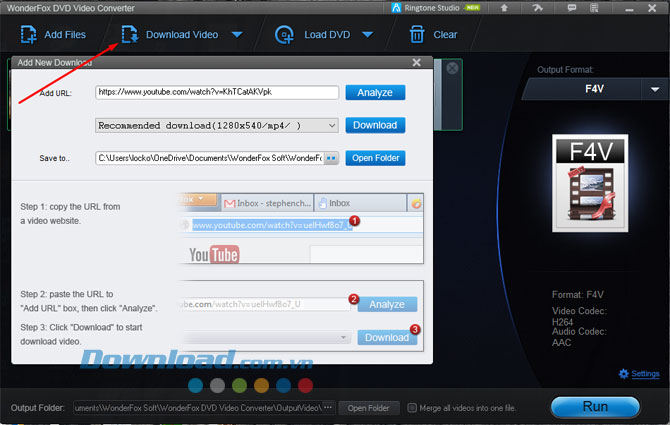Viewport: 670px width, 425px height.
Task: Launch Ringtone Studio from title bar
Action: click(435, 8)
